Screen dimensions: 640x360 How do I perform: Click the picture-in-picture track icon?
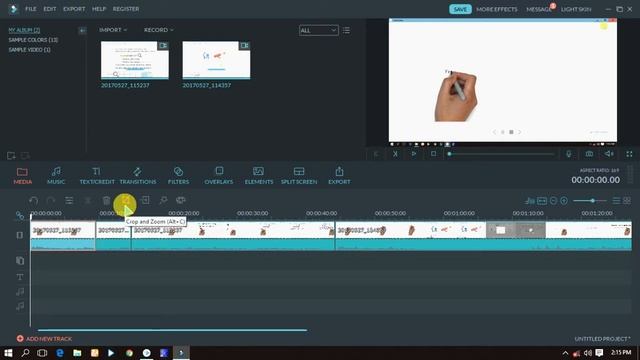(x=20, y=260)
